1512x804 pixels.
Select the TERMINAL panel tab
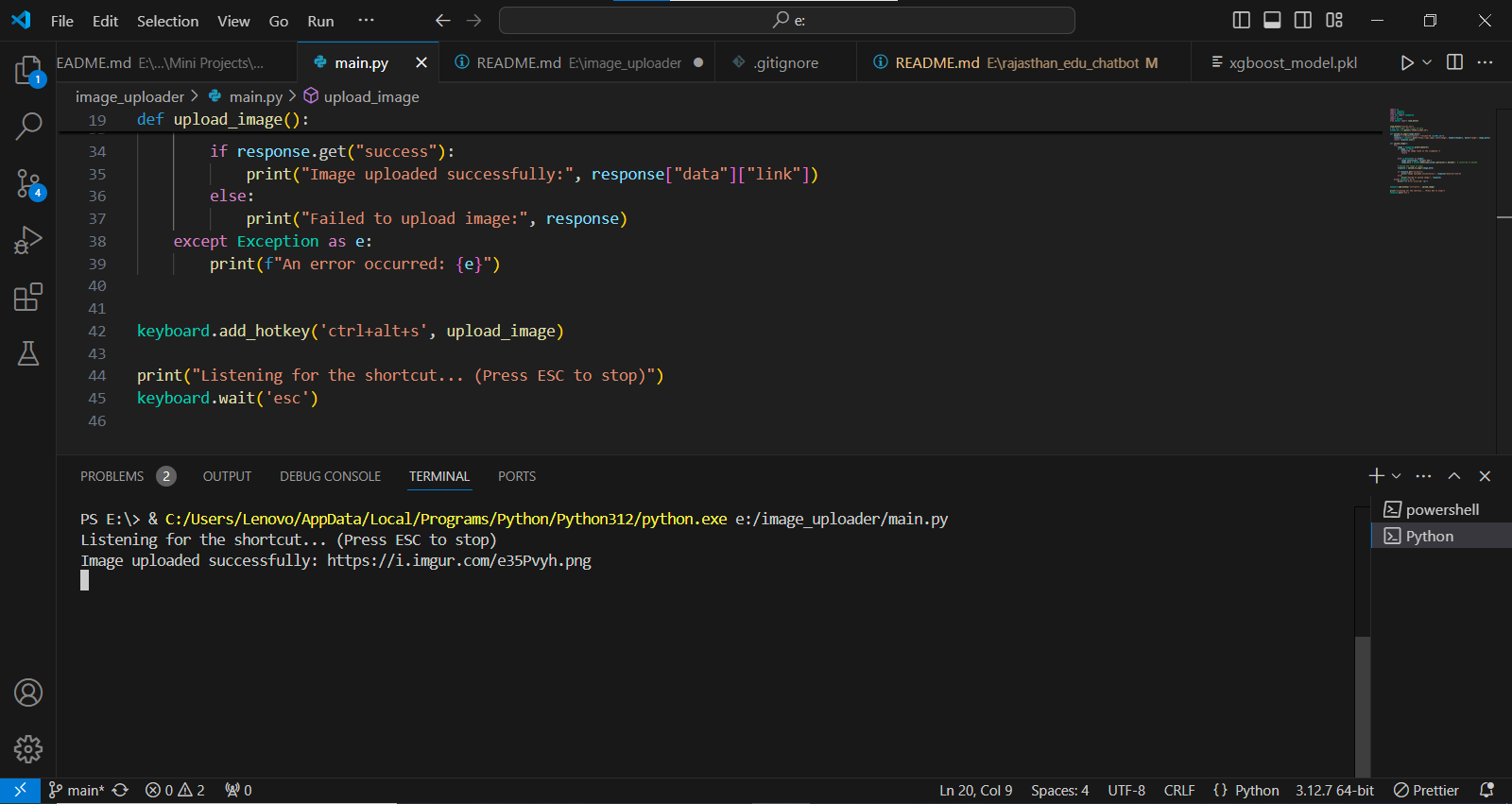[x=439, y=476]
